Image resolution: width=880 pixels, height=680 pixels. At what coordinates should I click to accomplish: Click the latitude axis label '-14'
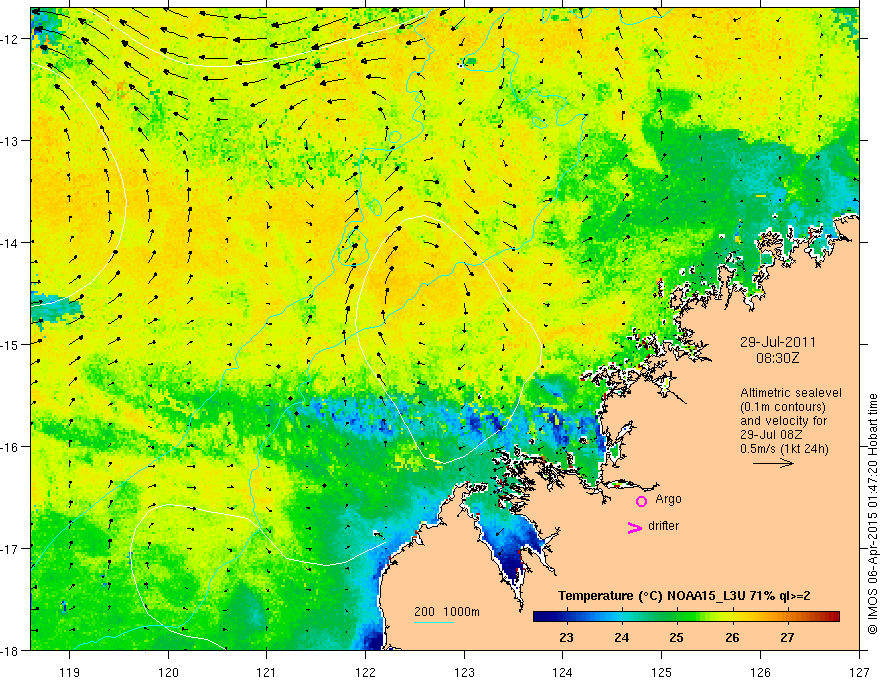[x=10, y=242]
